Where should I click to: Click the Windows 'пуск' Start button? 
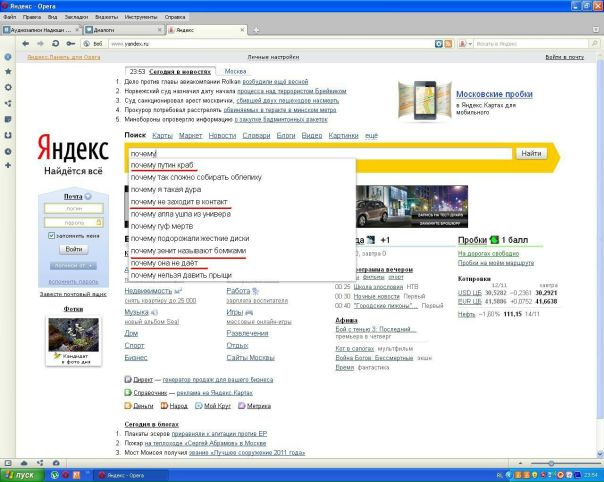click(22, 475)
